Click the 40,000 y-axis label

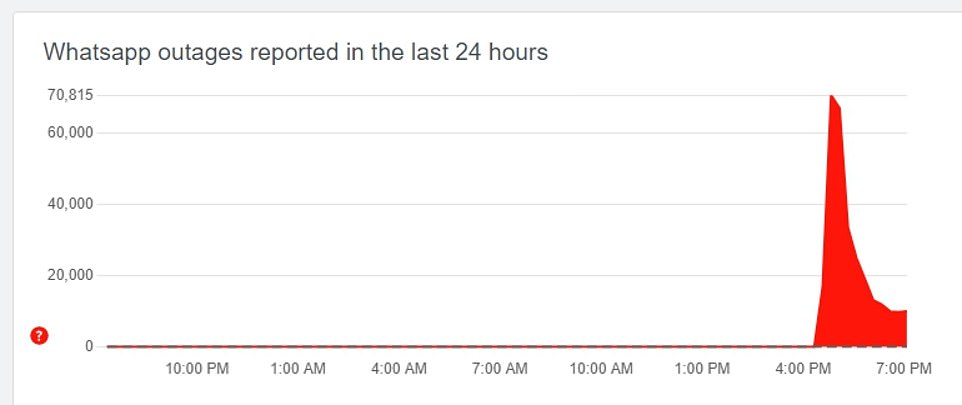(x=71, y=204)
